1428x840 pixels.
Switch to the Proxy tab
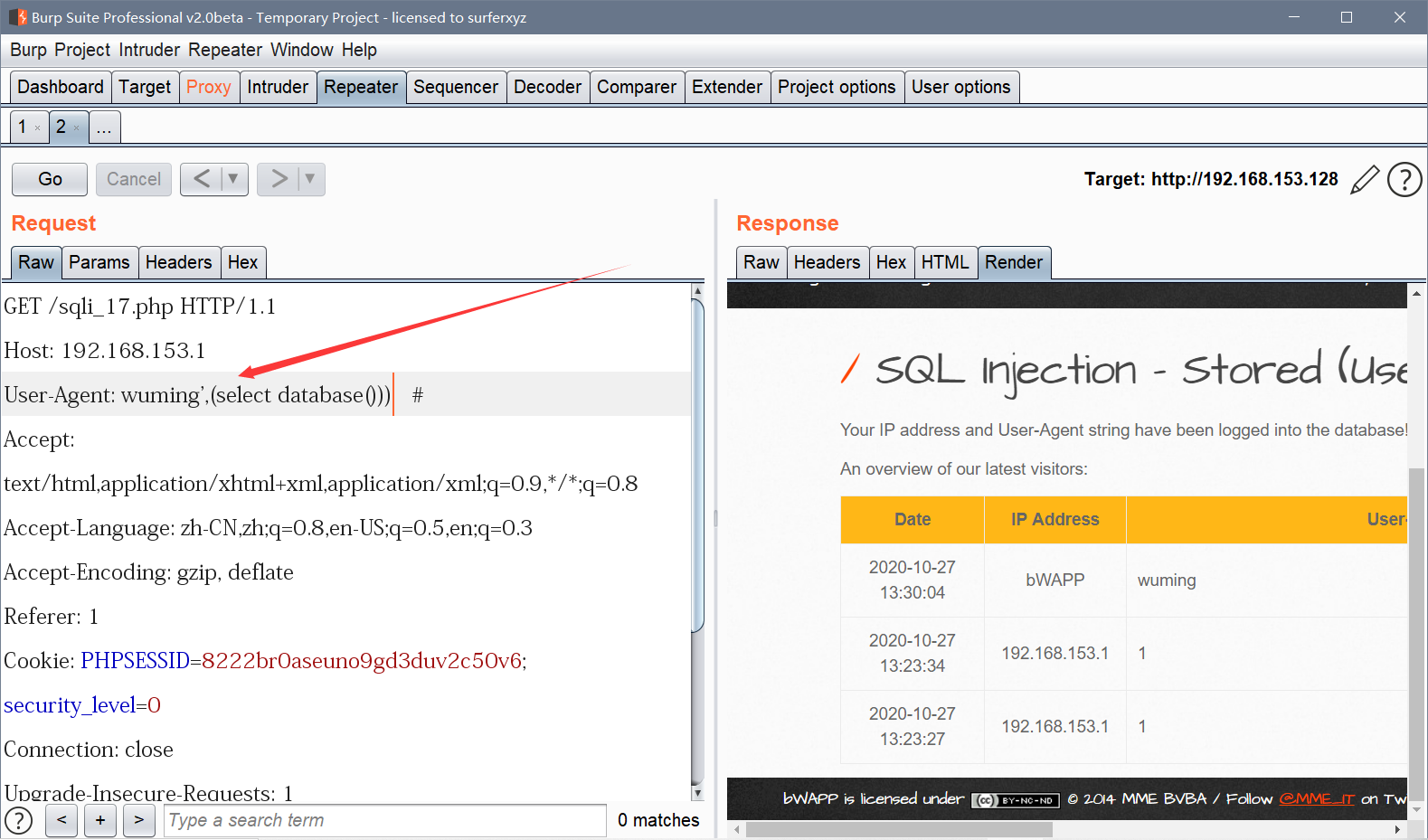click(209, 87)
